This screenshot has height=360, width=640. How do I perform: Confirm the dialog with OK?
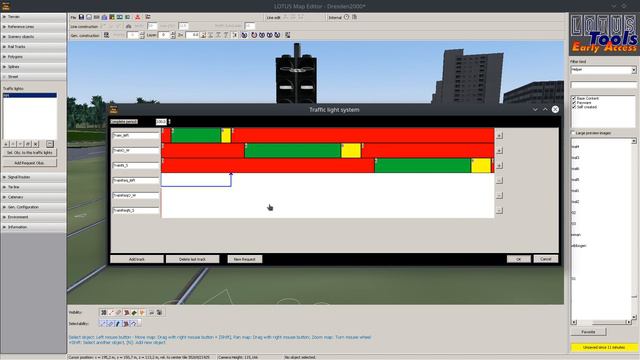click(519, 259)
